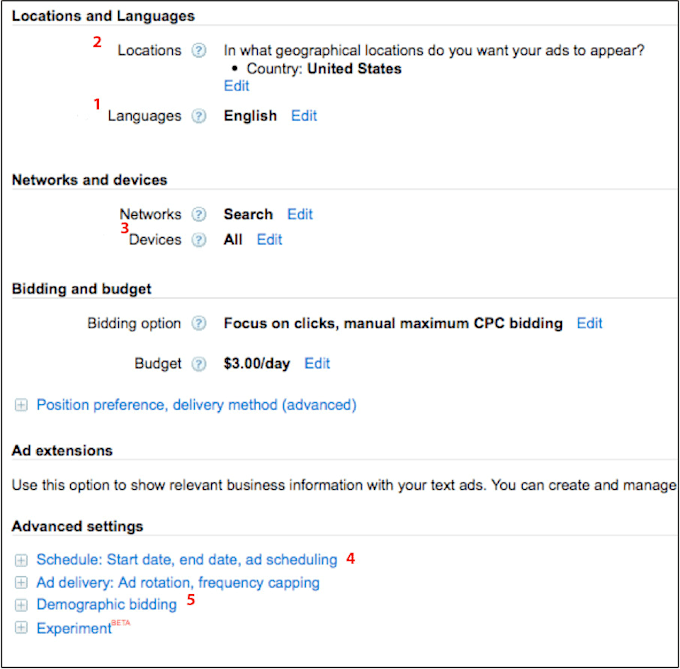Open Schedule start date, end date link
The width and height of the screenshot is (680, 669).
pos(187,560)
